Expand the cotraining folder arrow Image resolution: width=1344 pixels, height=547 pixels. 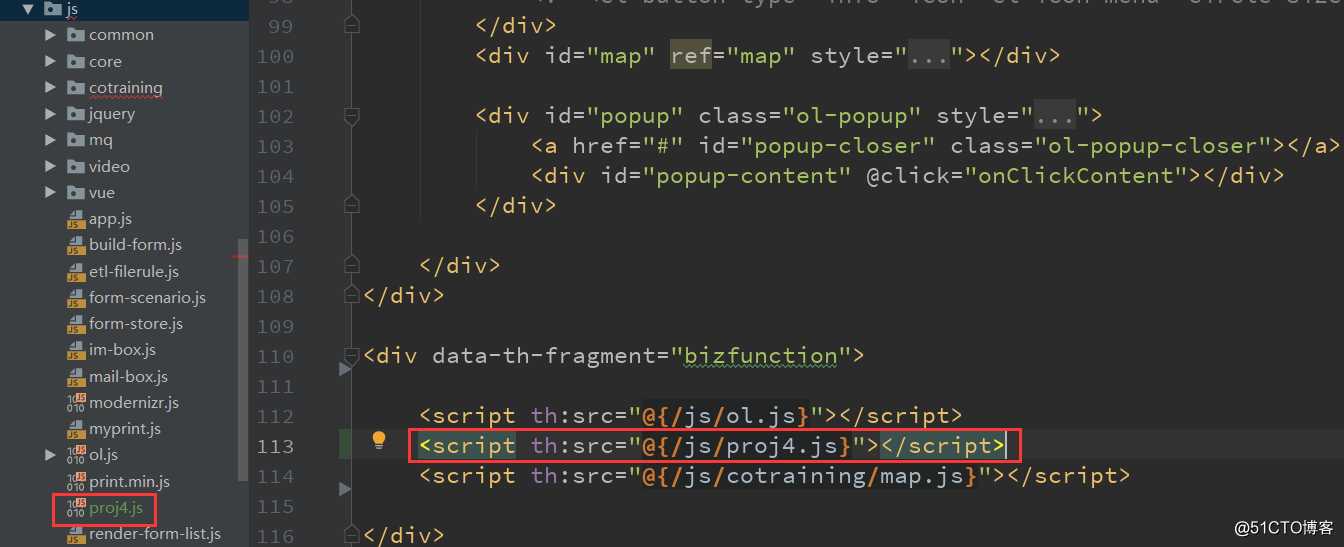(x=51, y=88)
